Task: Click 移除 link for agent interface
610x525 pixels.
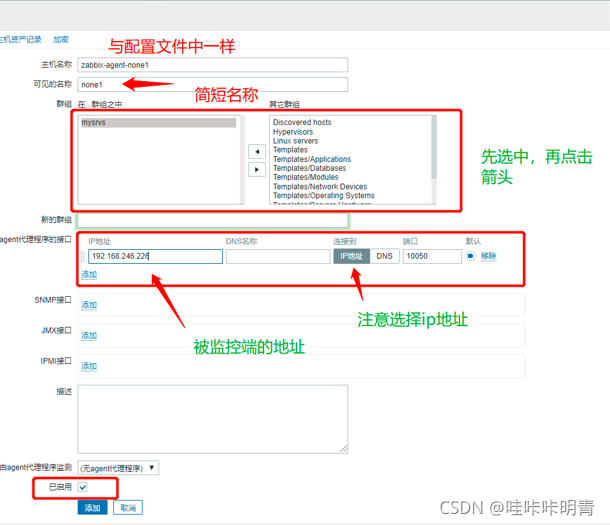Action: coord(489,256)
